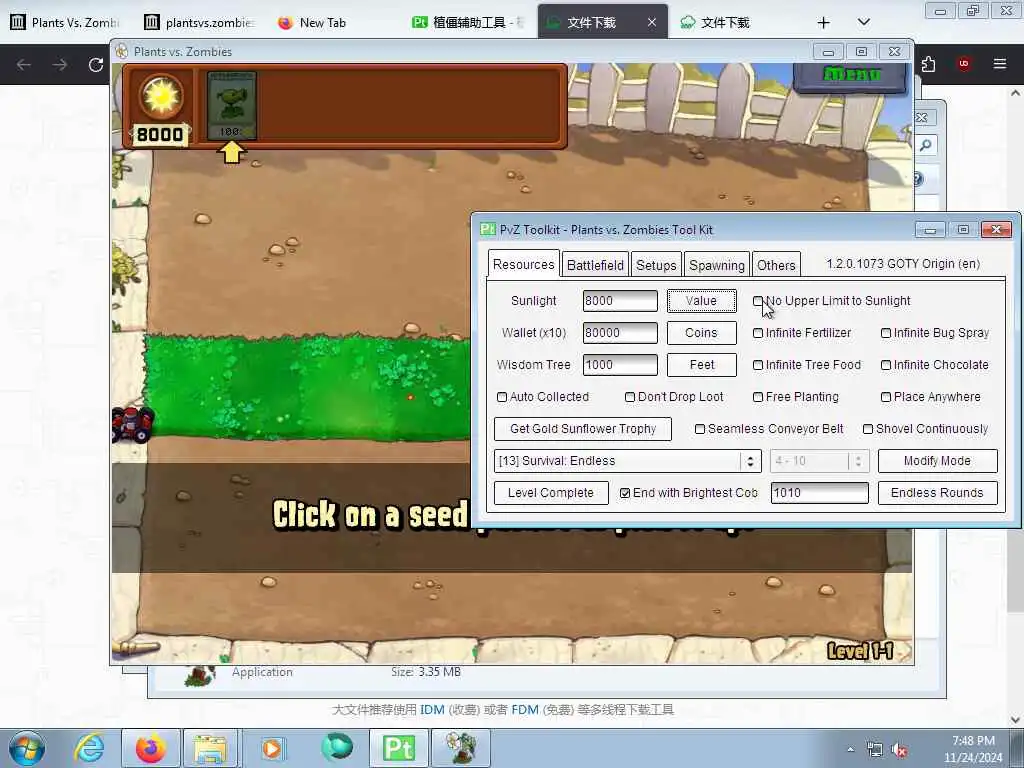Screen dimensions: 1024x768
Task: Click the PvZ Toolkit Pt taskbar icon
Action: 398,748
